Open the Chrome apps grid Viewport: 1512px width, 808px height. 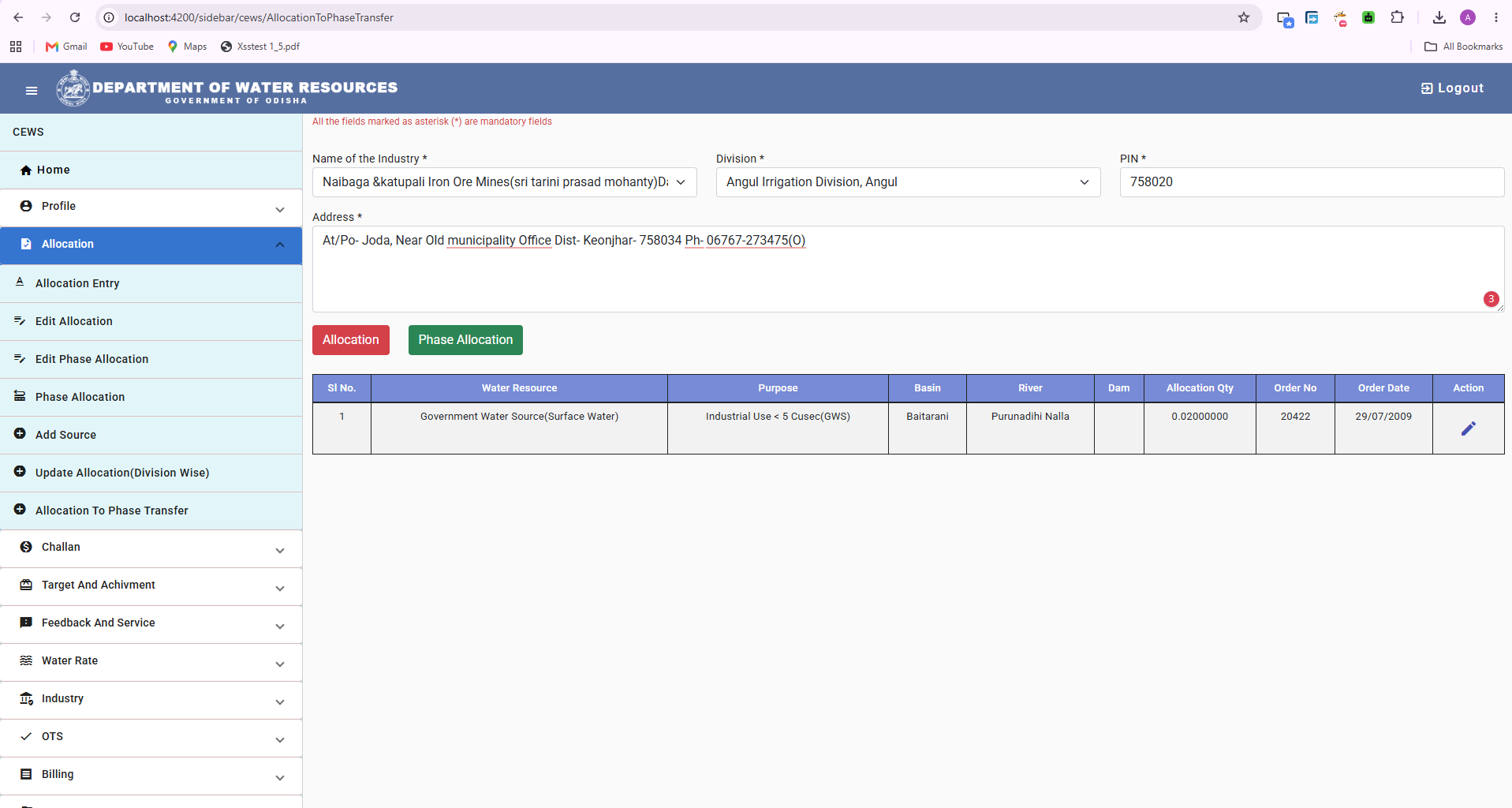[16, 47]
